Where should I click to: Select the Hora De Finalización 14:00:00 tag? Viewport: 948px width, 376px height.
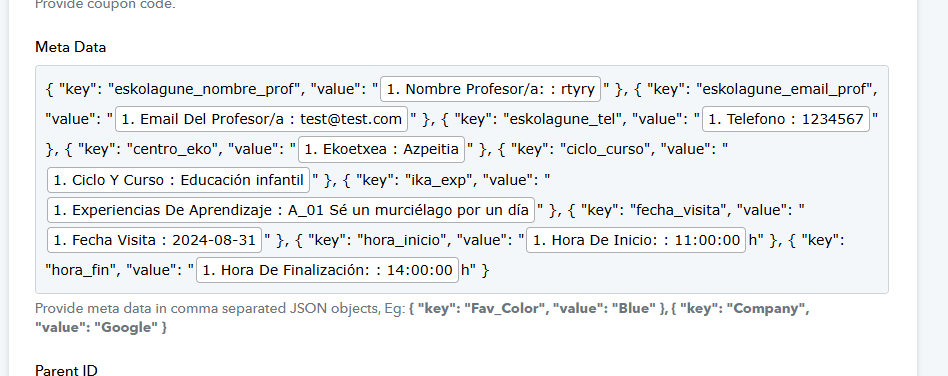point(327,270)
